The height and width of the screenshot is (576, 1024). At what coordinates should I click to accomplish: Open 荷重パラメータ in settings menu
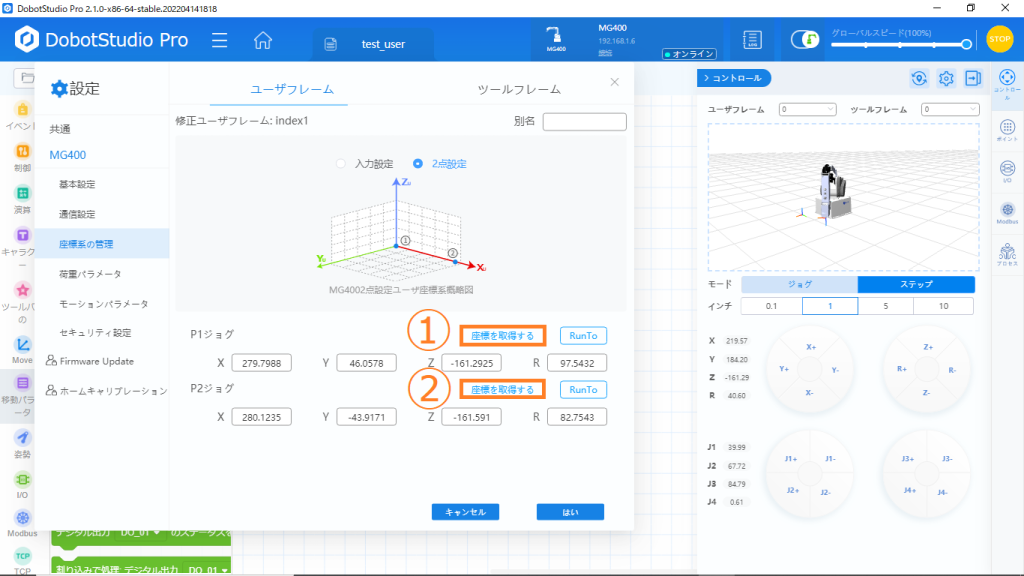pos(90,274)
